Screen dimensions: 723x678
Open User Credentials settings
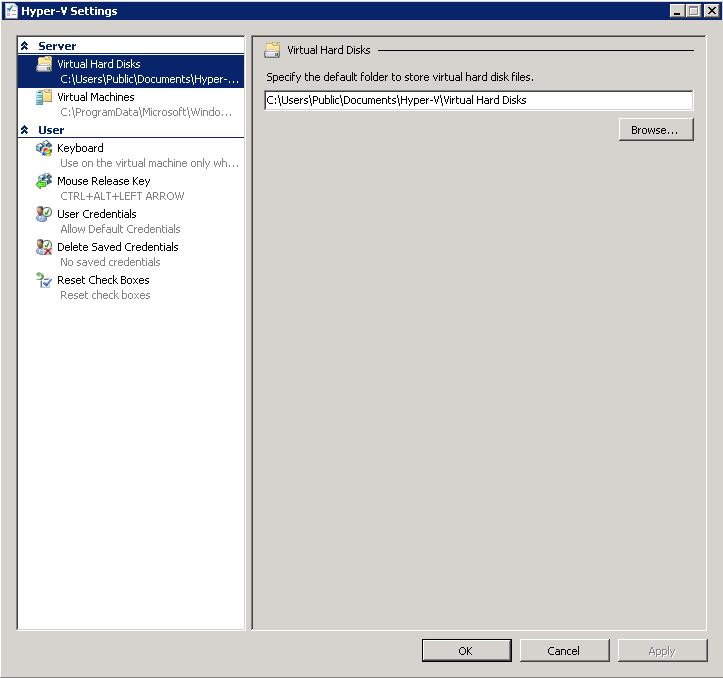[x=97, y=214]
